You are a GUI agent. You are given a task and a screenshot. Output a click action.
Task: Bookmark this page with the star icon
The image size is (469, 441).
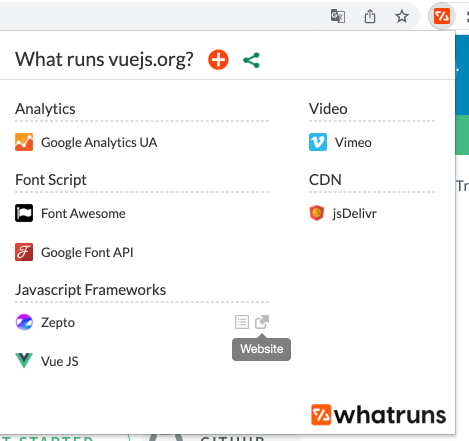[x=402, y=16]
